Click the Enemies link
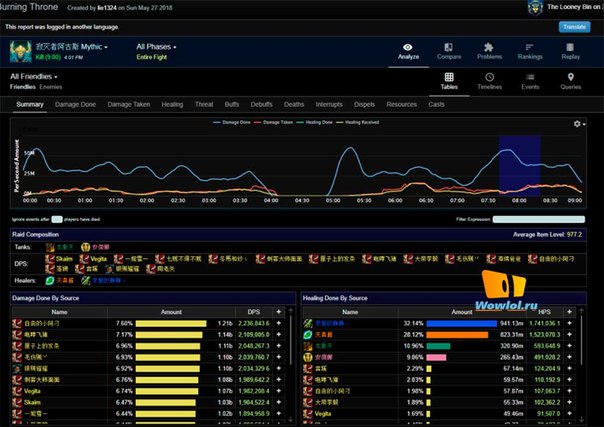This screenshot has height=427, width=604. pyautogui.click(x=53, y=87)
